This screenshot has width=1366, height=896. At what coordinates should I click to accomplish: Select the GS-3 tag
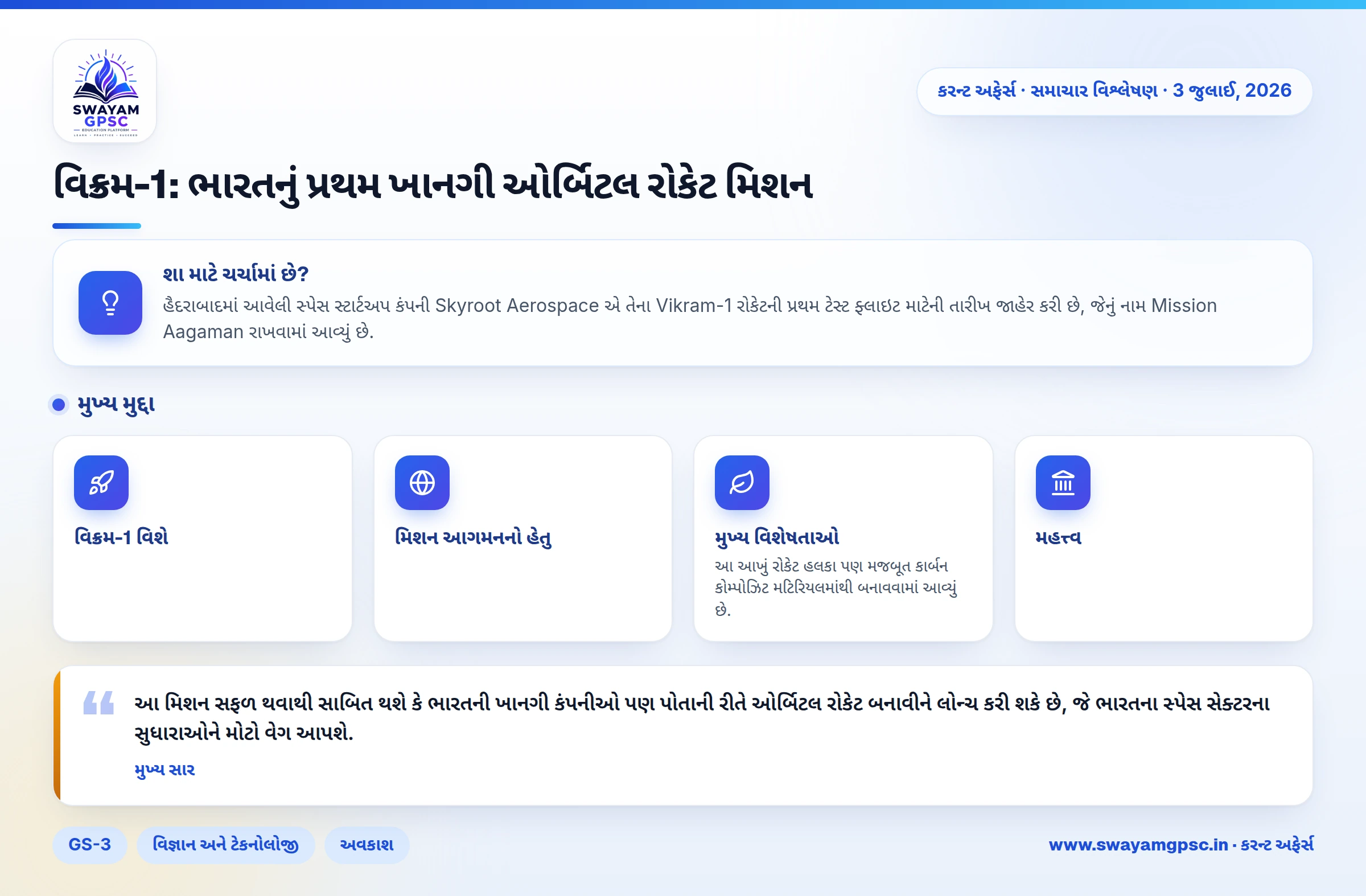89,844
